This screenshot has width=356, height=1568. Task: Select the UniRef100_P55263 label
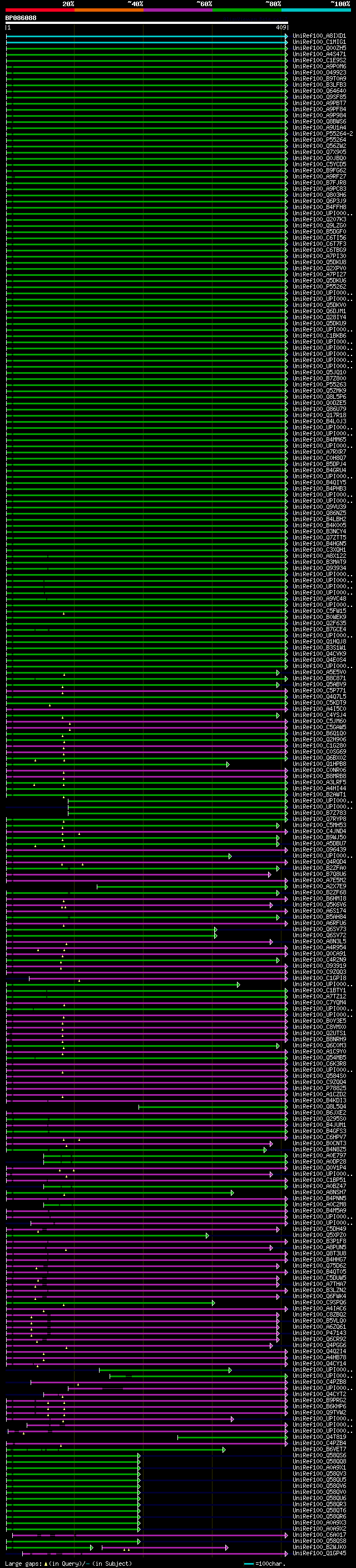pyautogui.click(x=319, y=385)
